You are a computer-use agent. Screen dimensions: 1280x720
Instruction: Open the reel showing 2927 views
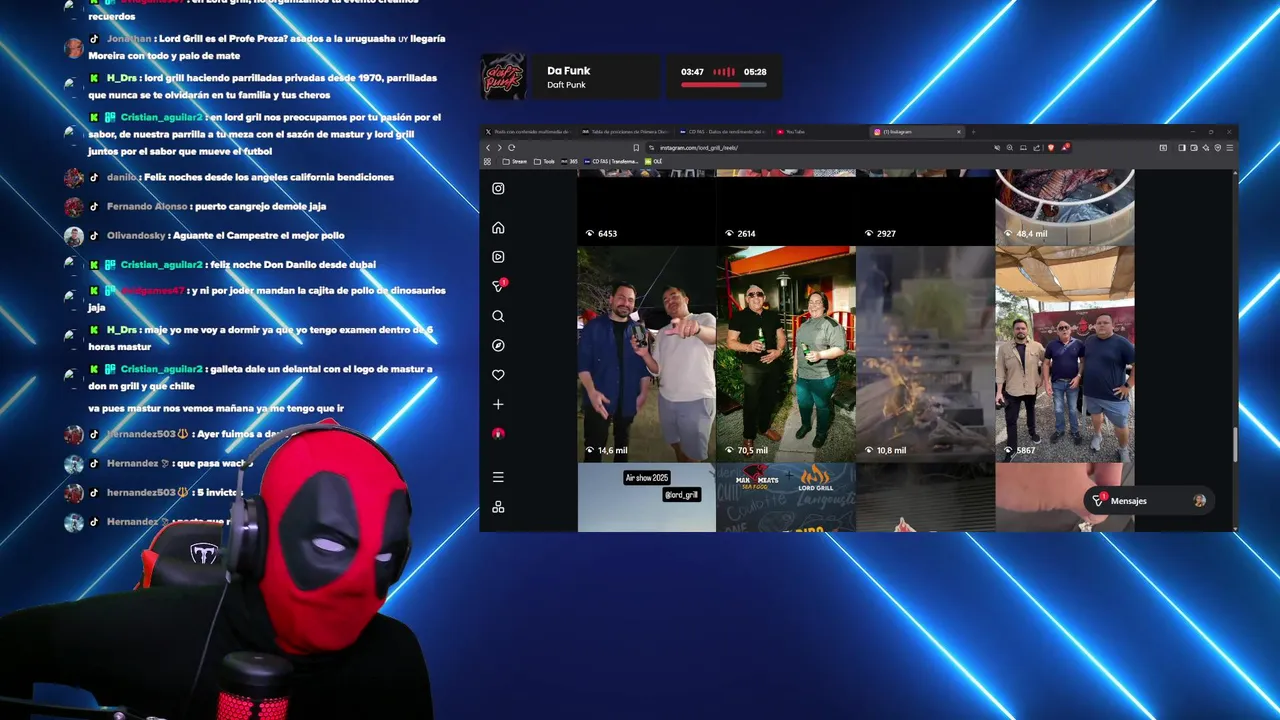925,207
